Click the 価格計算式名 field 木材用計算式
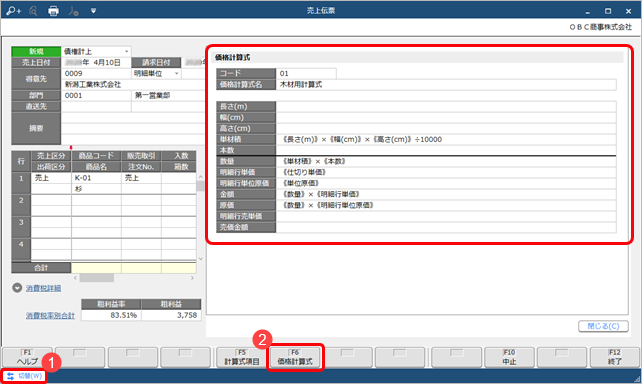The image size is (642, 384). point(446,84)
